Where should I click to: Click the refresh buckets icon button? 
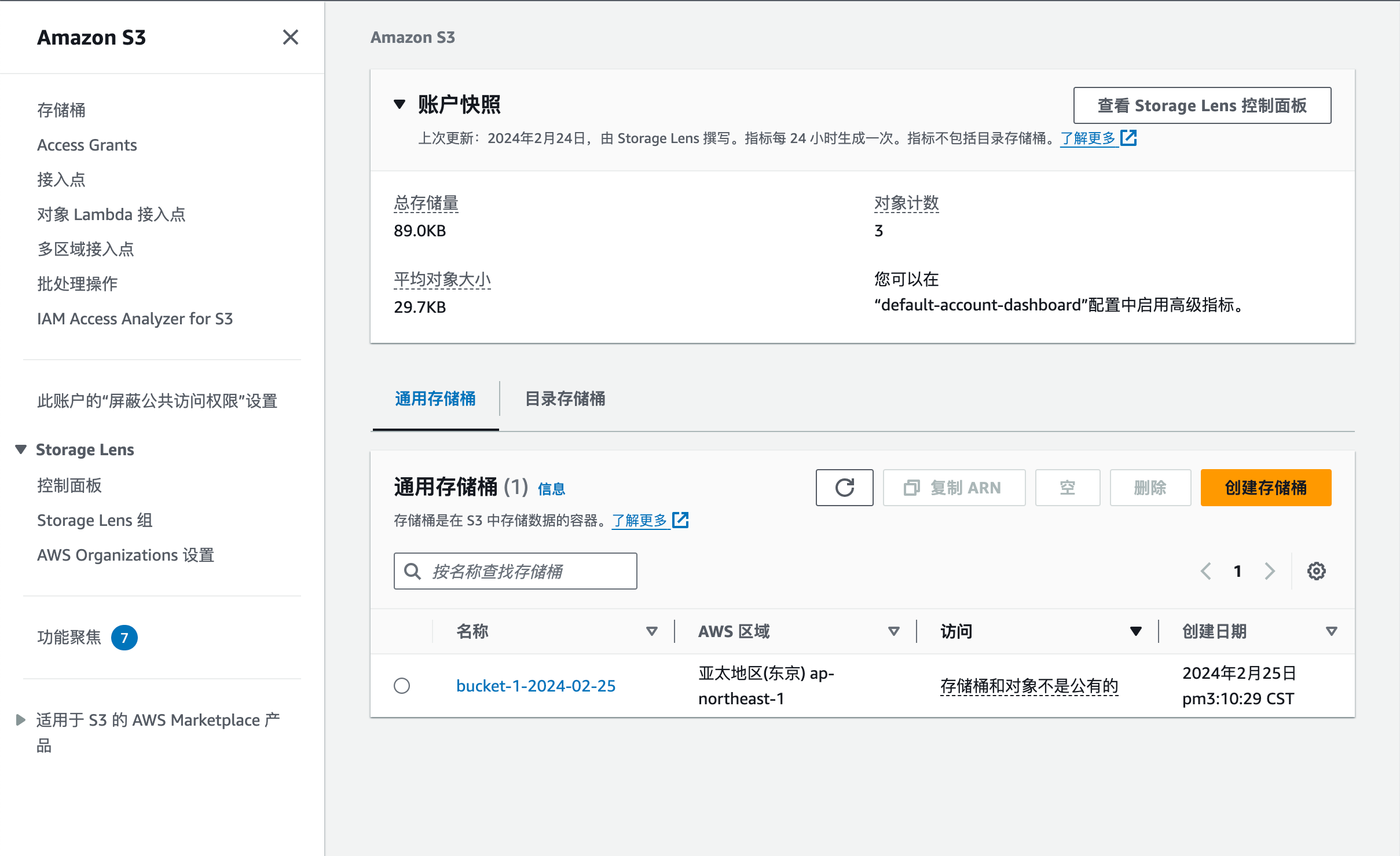[x=844, y=488]
